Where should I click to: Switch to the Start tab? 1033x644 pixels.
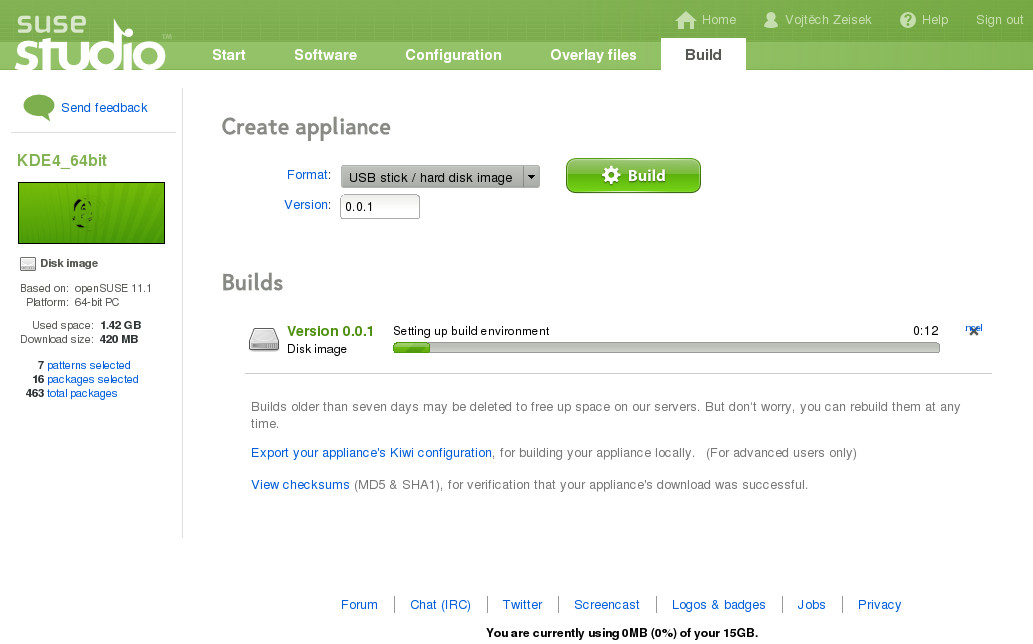(x=229, y=55)
